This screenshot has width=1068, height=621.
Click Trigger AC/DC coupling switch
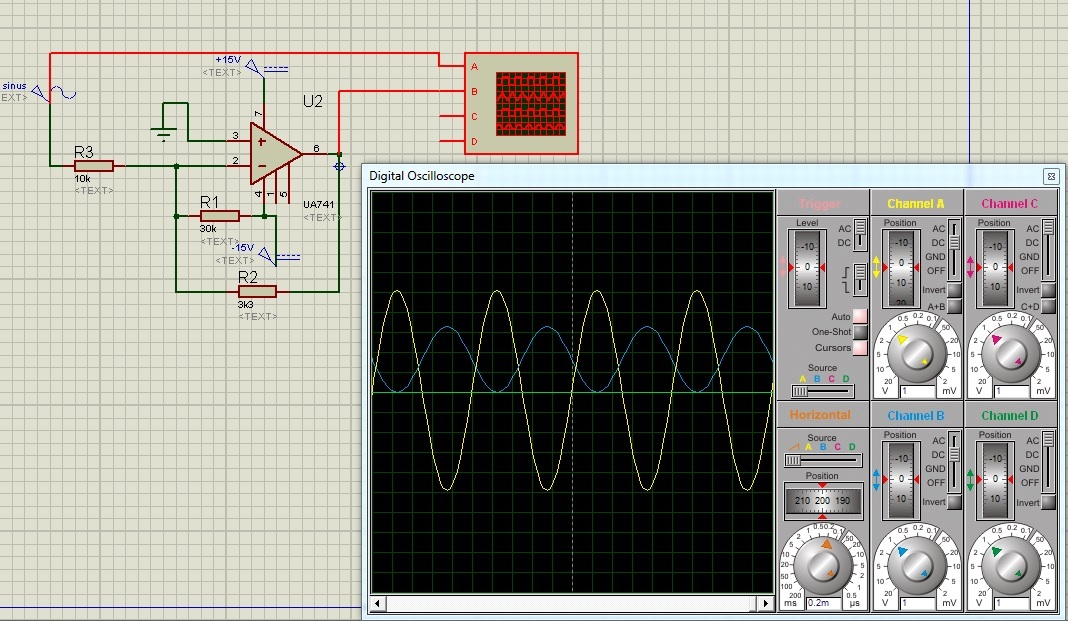tap(860, 234)
